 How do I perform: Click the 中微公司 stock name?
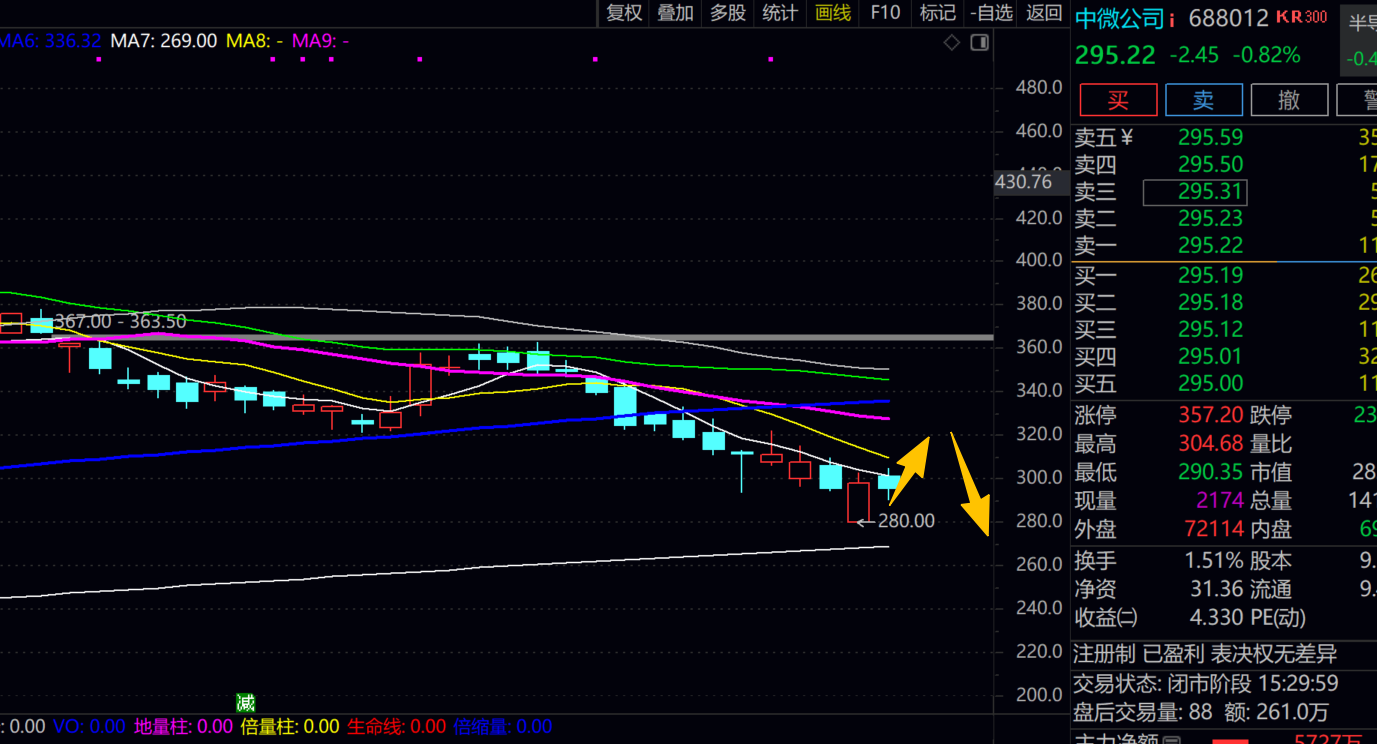1120,19
